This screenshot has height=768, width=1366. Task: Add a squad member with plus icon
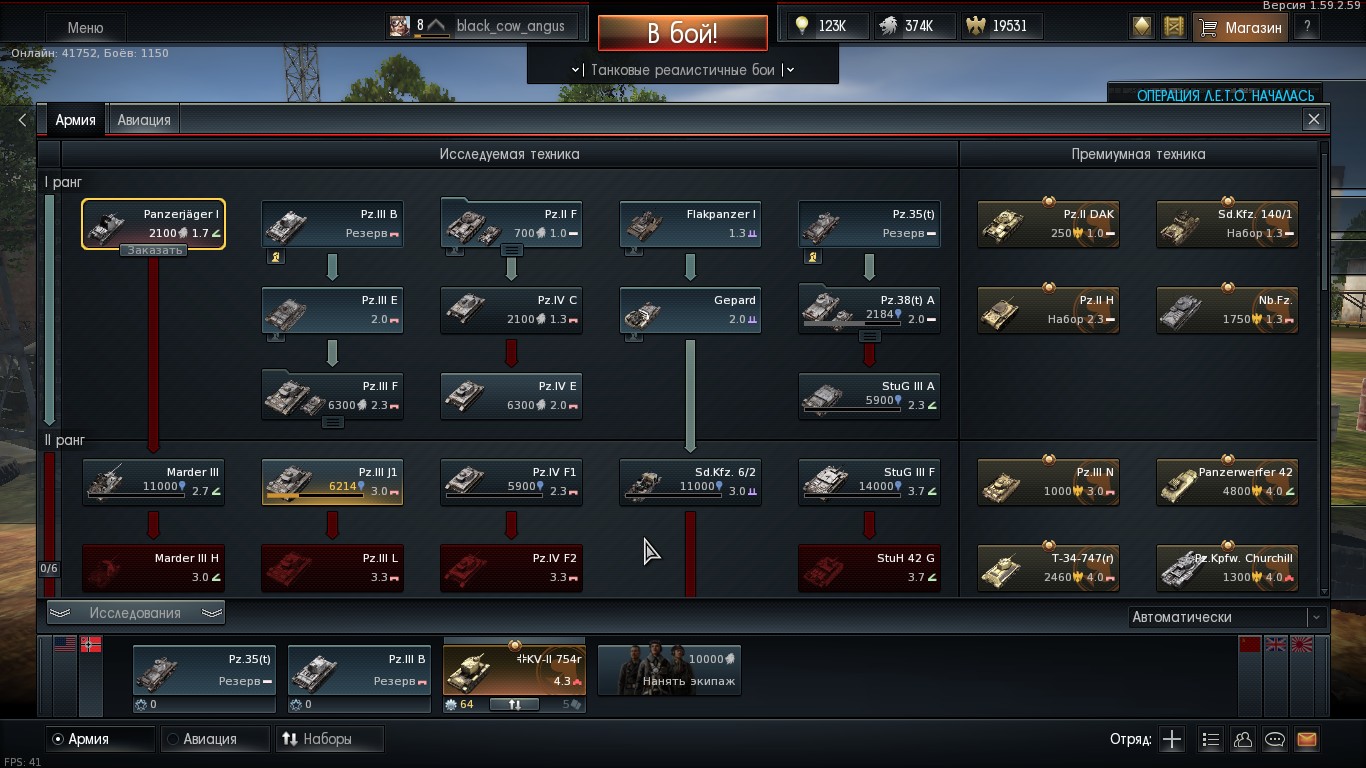coord(1172,740)
